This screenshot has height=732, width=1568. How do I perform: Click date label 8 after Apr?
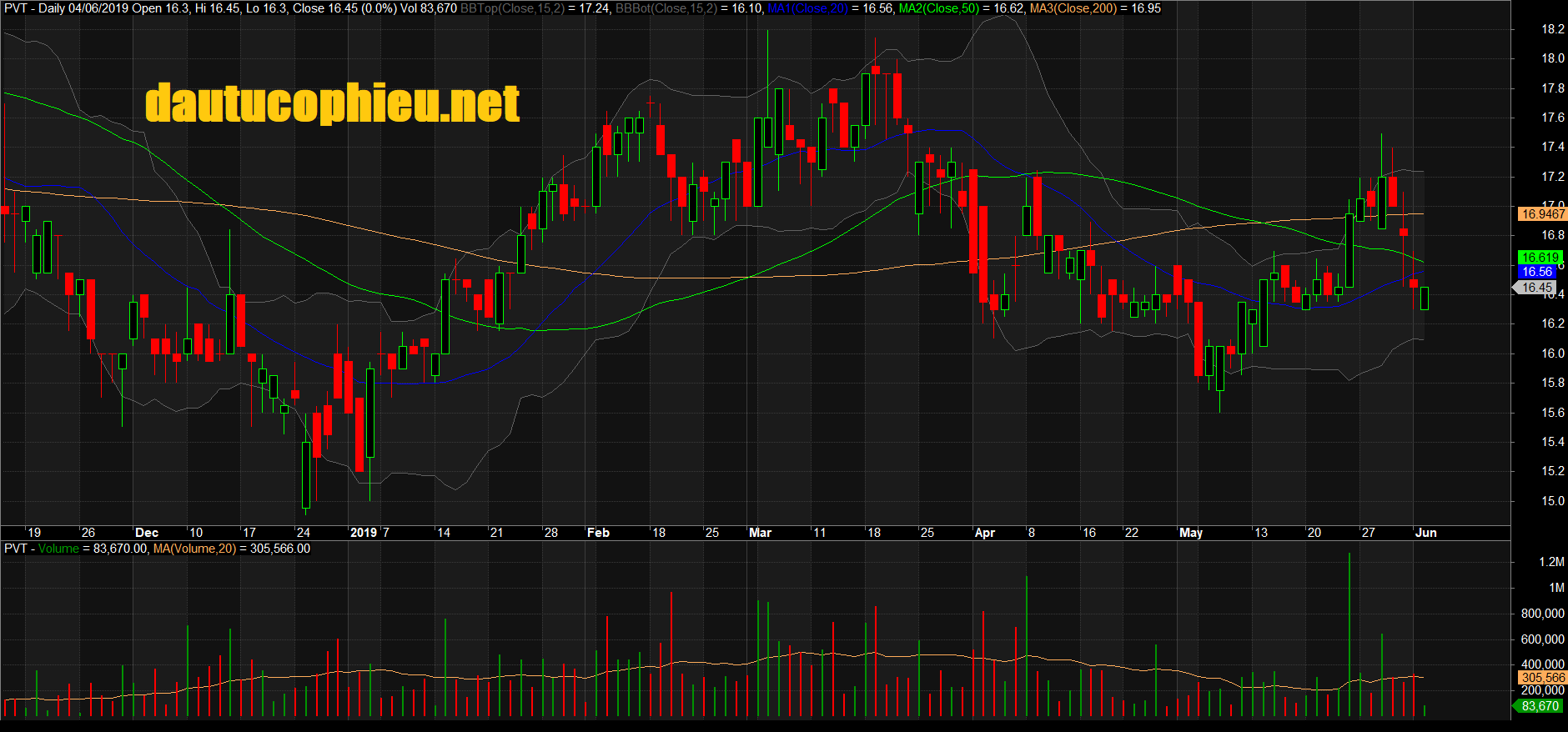point(1032,533)
